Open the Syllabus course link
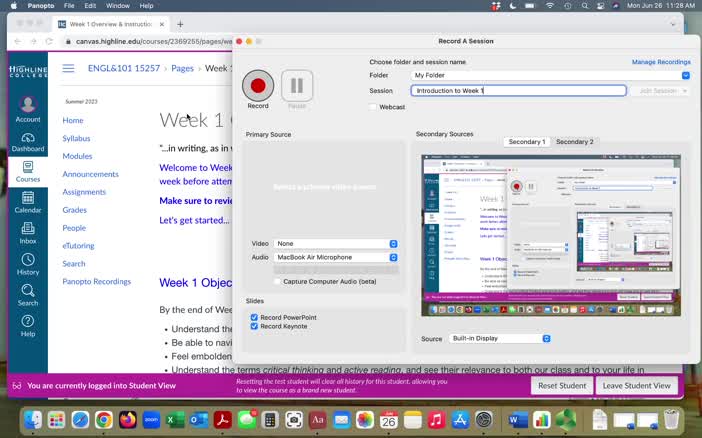Viewport: 702px width, 438px height. point(76,138)
